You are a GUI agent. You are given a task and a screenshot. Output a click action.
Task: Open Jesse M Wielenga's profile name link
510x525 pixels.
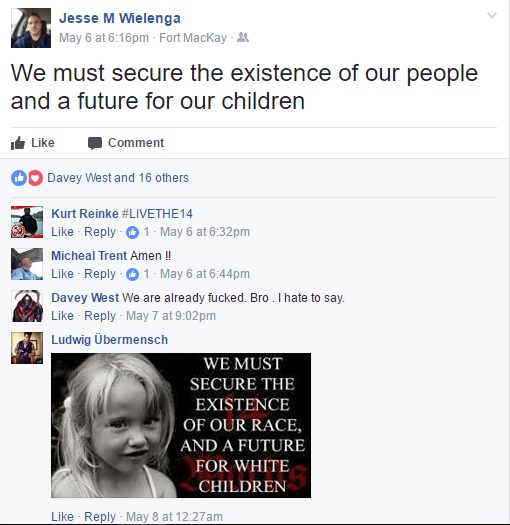coord(120,18)
